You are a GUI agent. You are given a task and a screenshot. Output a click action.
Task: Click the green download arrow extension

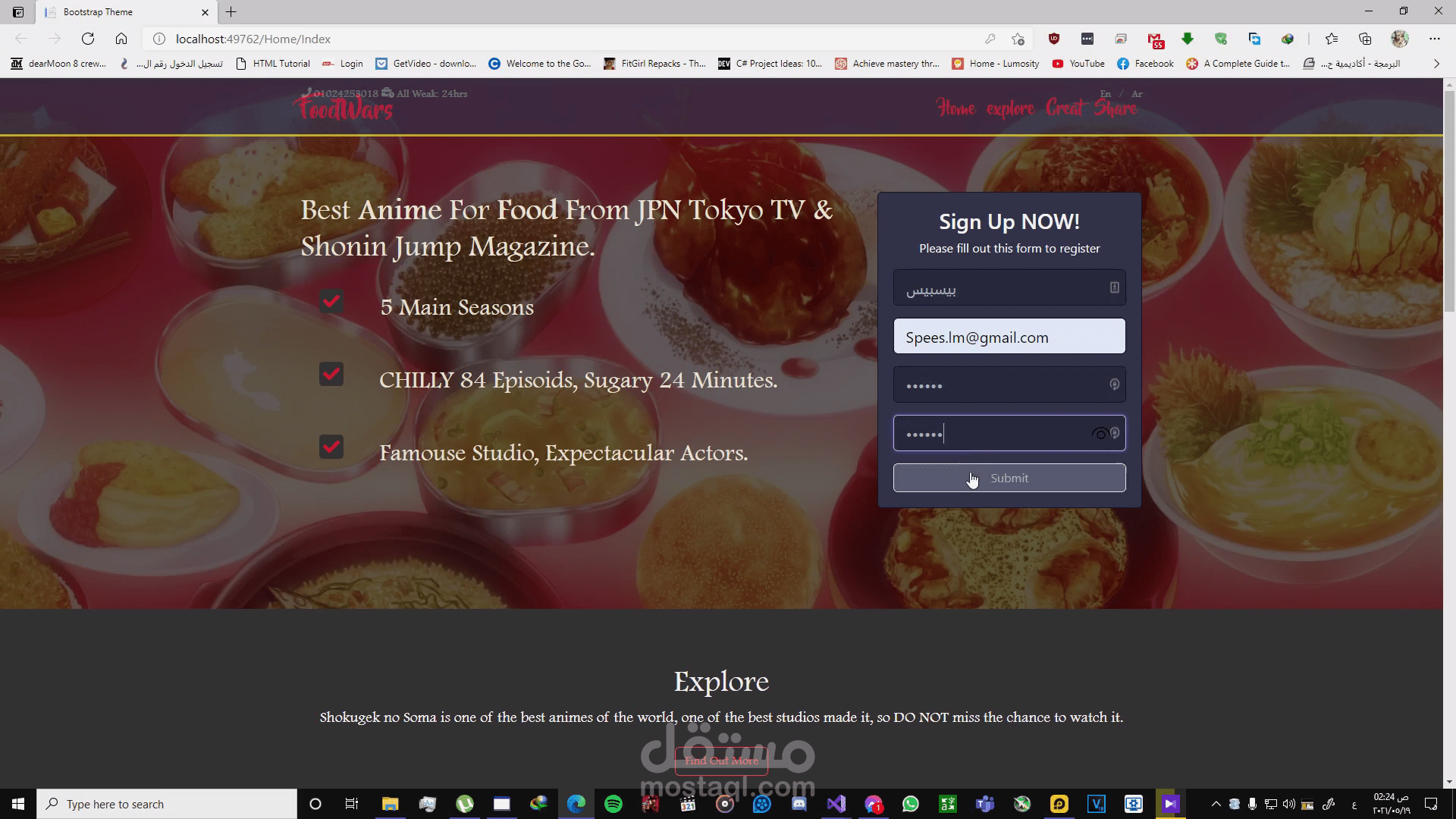(x=1188, y=39)
